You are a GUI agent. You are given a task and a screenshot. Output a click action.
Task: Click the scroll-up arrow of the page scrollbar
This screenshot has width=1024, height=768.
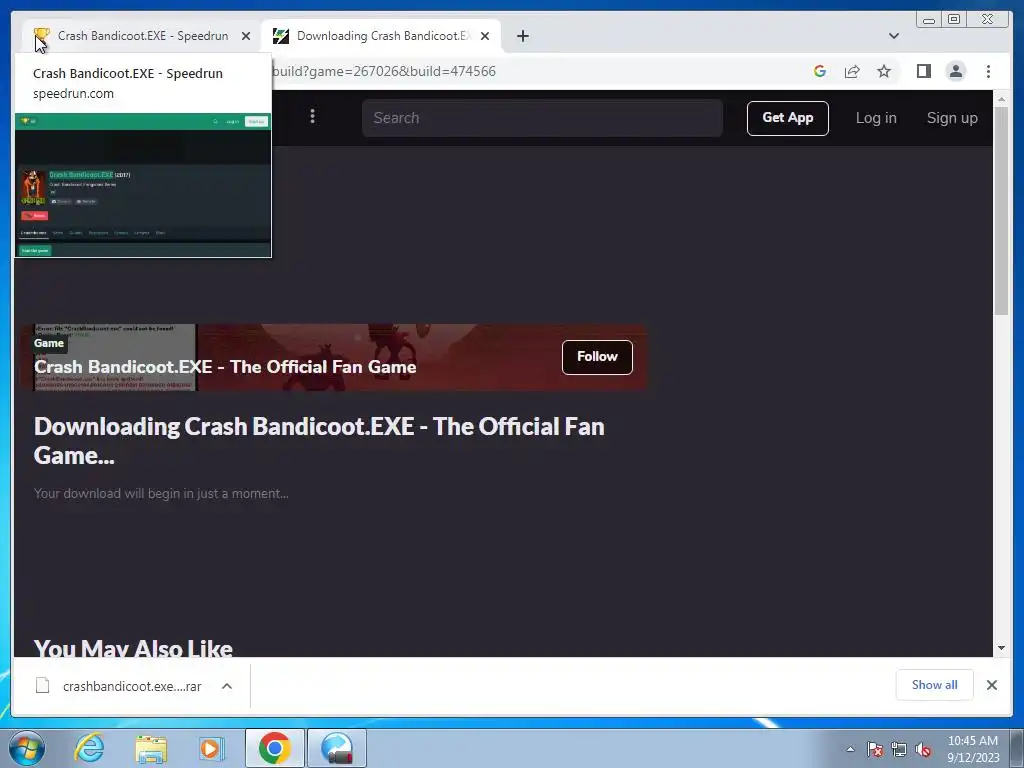pyautogui.click(x=1001, y=99)
